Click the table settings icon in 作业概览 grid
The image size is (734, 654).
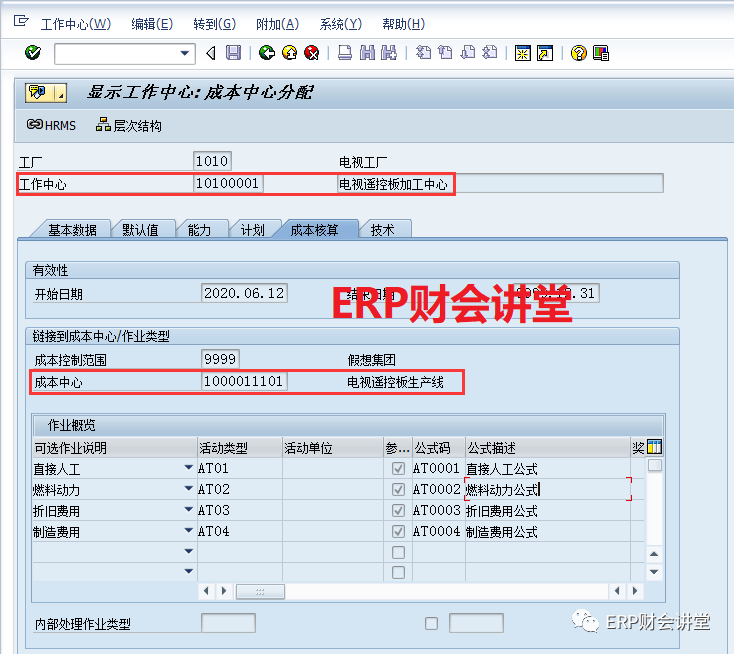pos(655,447)
